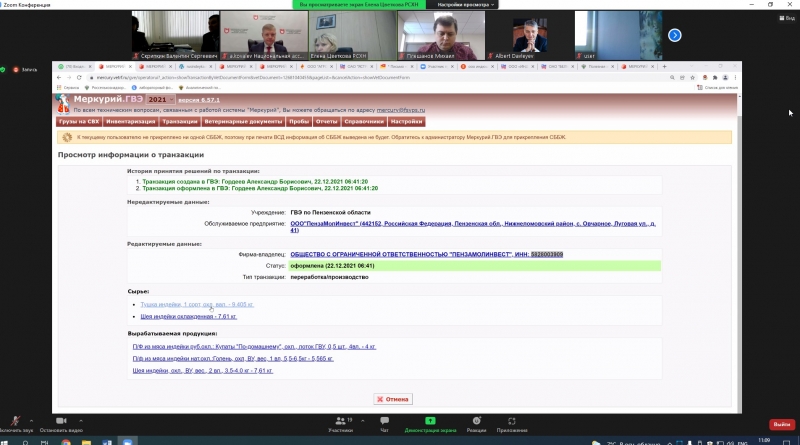Select Елена Цветкова РСХН video thumbnail
The image size is (800, 445).
pyautogui.click(x=353, y=35)
